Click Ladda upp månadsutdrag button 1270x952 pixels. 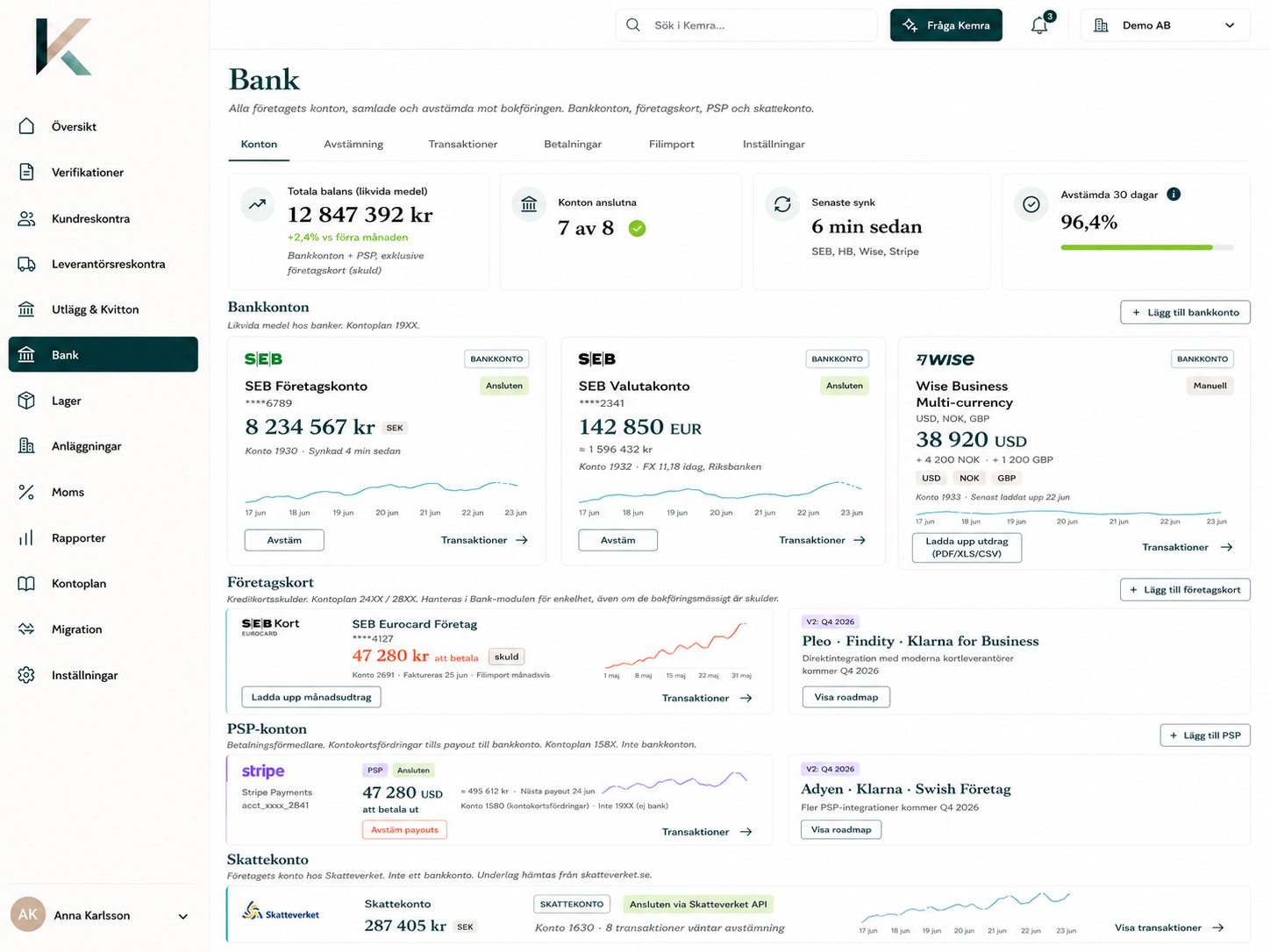pyautogui.click(x=311, y=697)
